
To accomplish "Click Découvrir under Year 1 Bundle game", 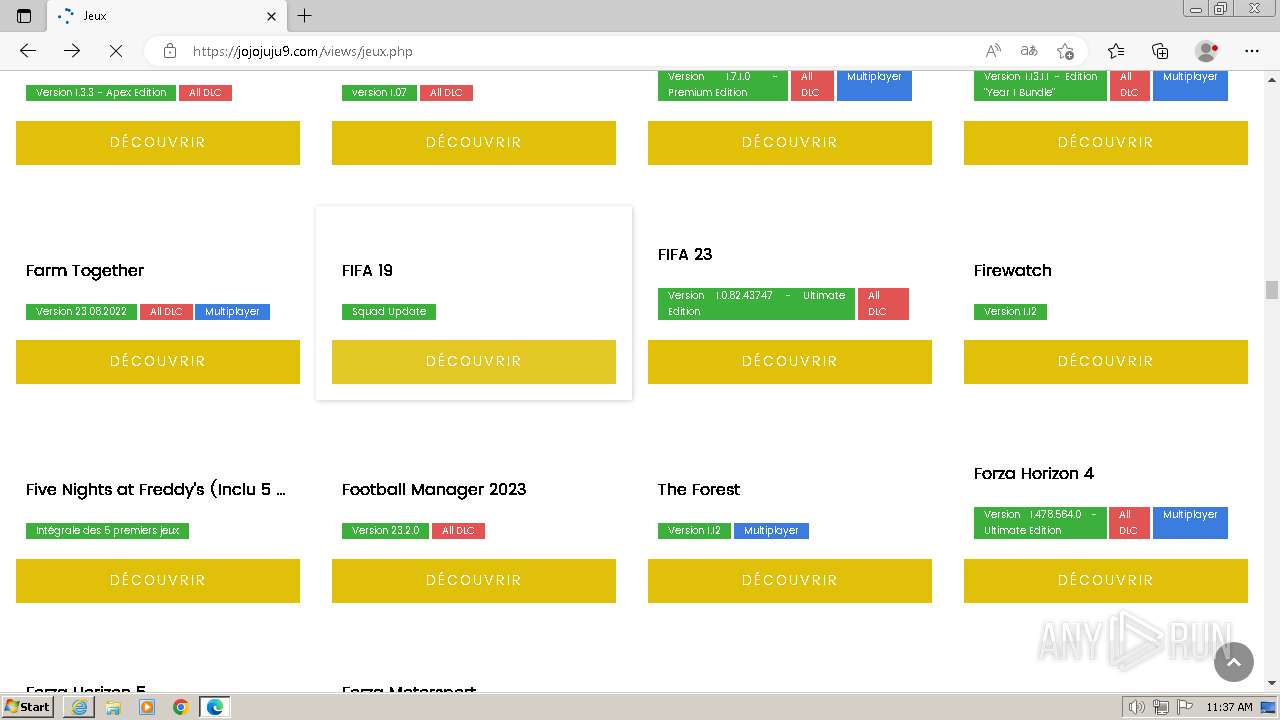I will click(x=1106, y=143).
